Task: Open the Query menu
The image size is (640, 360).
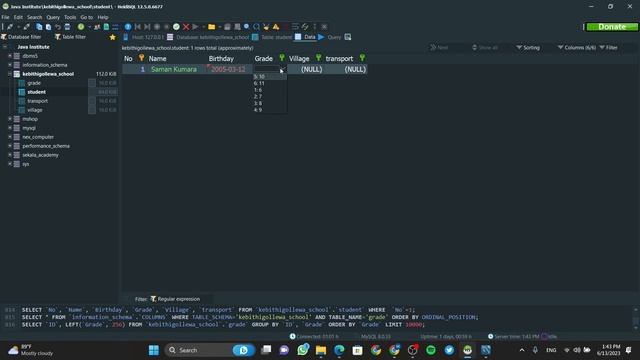Action: [x=53, y=17]
